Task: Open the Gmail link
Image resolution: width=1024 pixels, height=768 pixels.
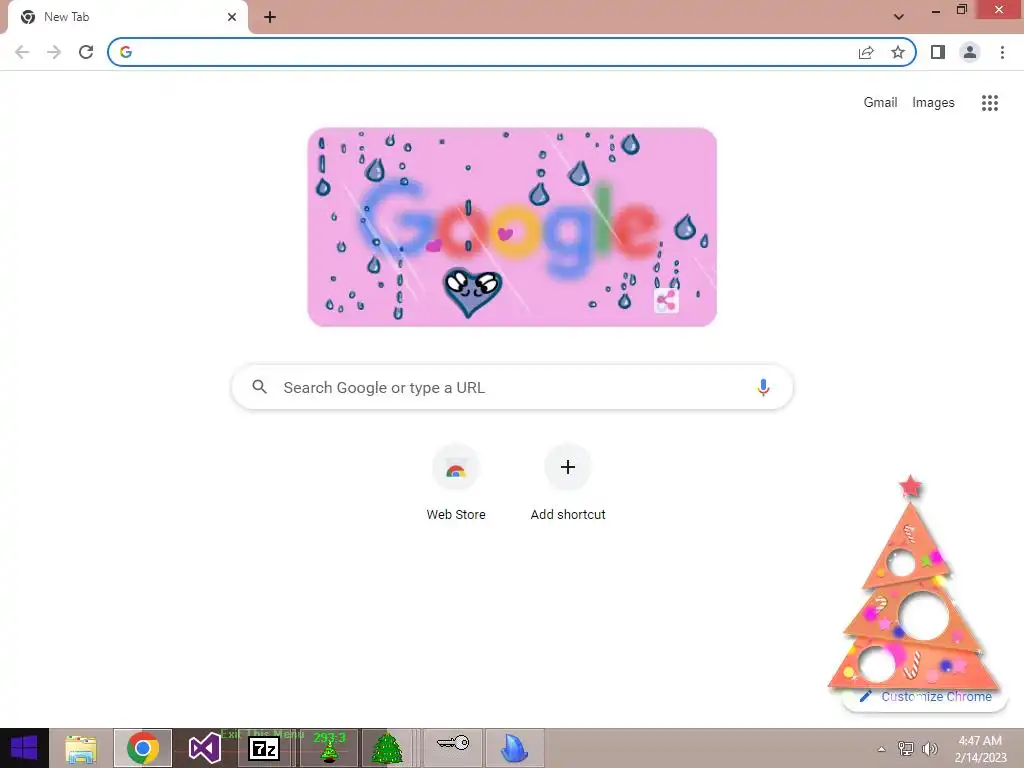Action: pyautogui.click(x=880, y=103)
